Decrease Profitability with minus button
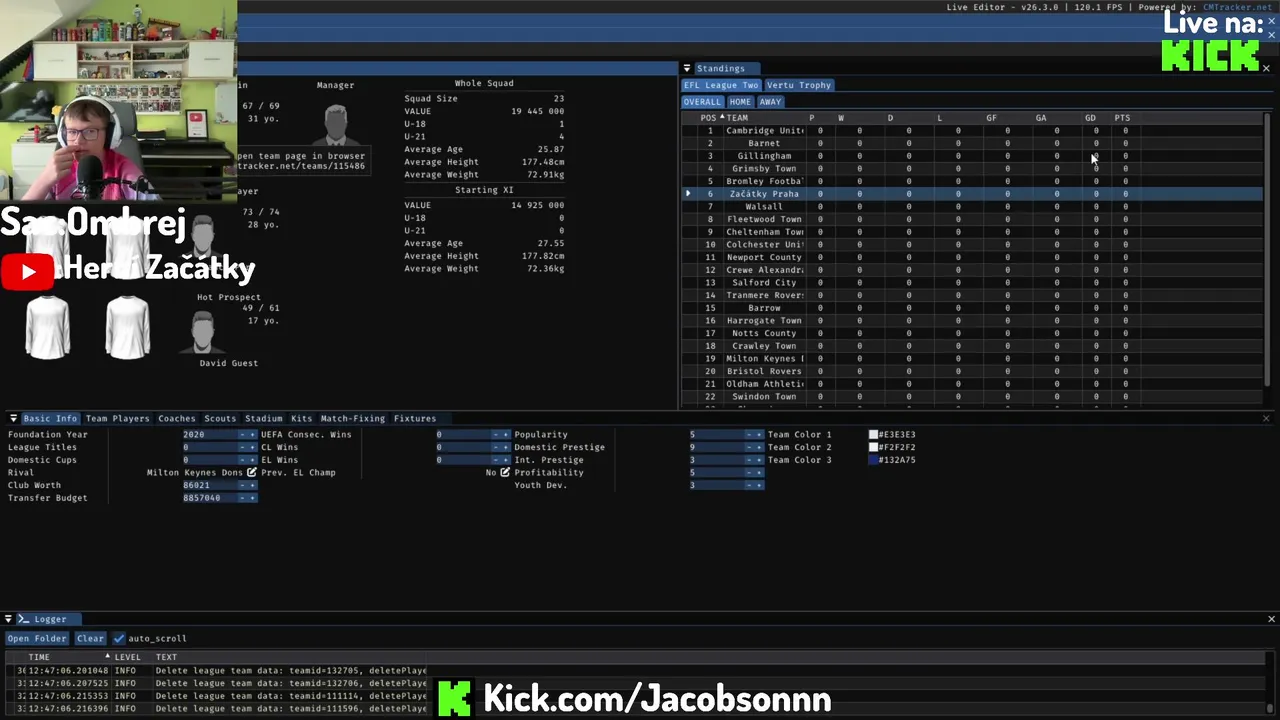 749,472
